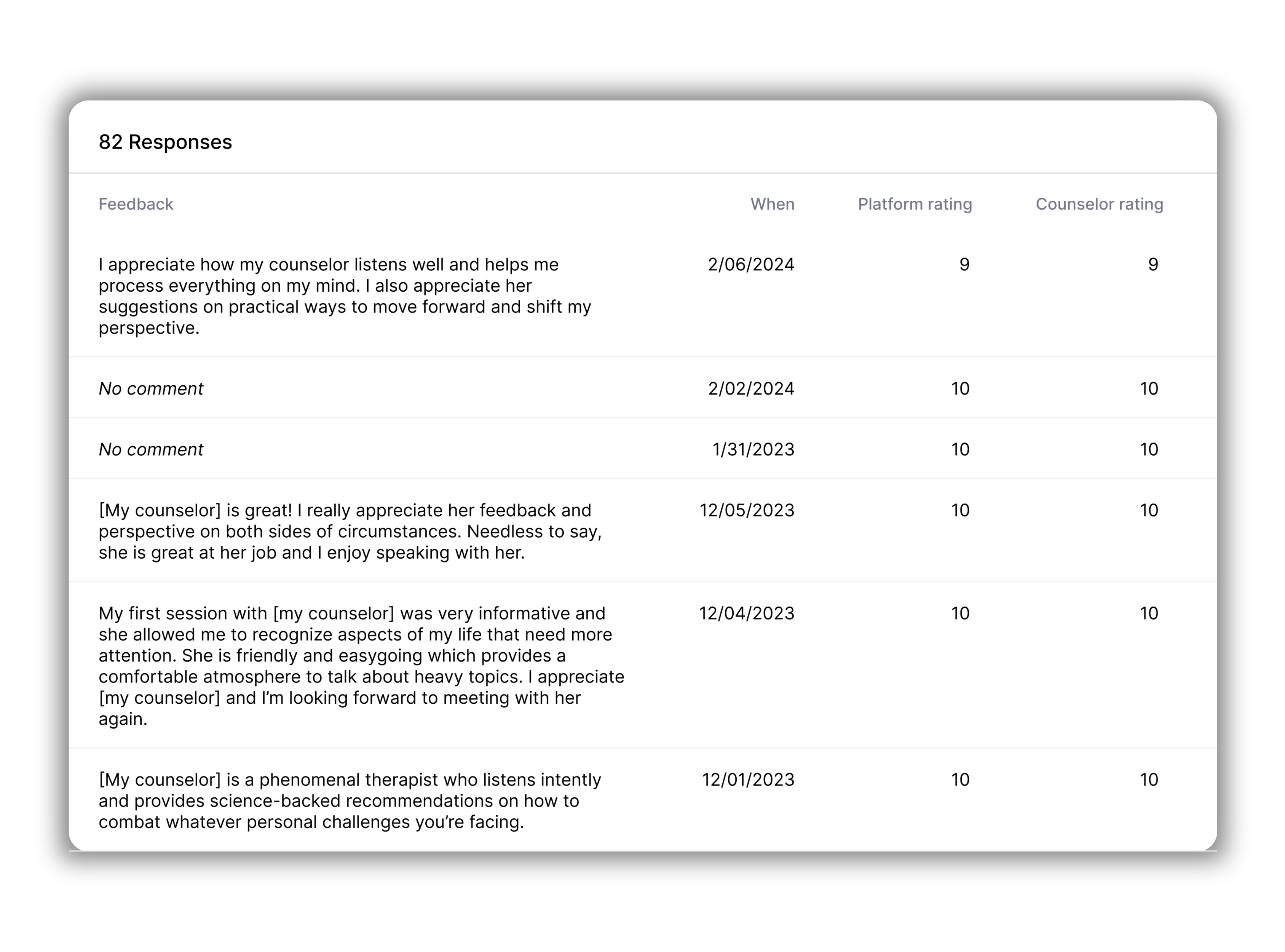The height and width of the screenshot is (952, 1285).
Task: Sort by the Feedback column header
Action: coord(136,204)
